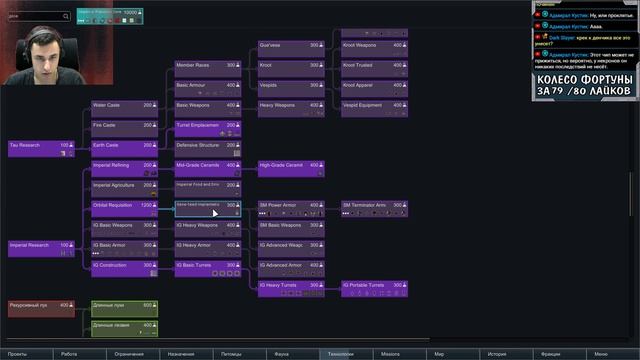Select the Gue'vesa research node

291,49
